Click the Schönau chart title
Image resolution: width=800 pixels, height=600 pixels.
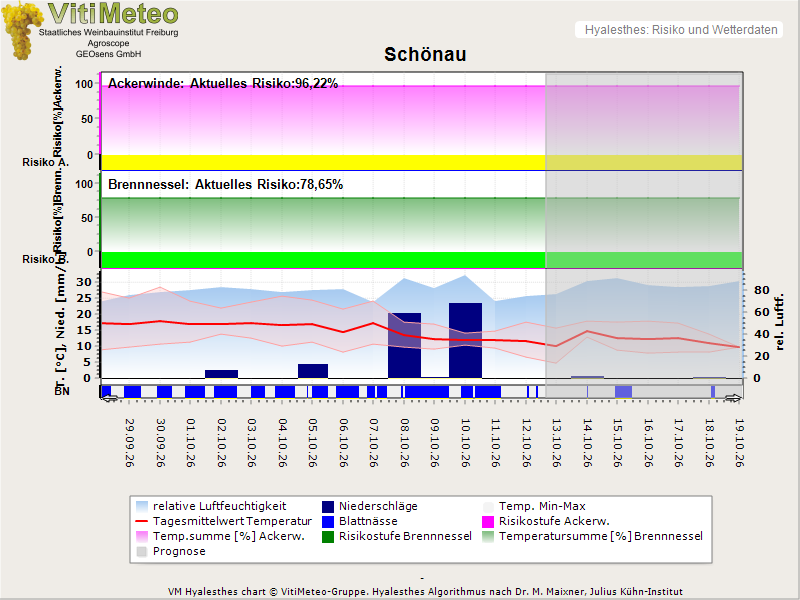click(x=425, y=55)
